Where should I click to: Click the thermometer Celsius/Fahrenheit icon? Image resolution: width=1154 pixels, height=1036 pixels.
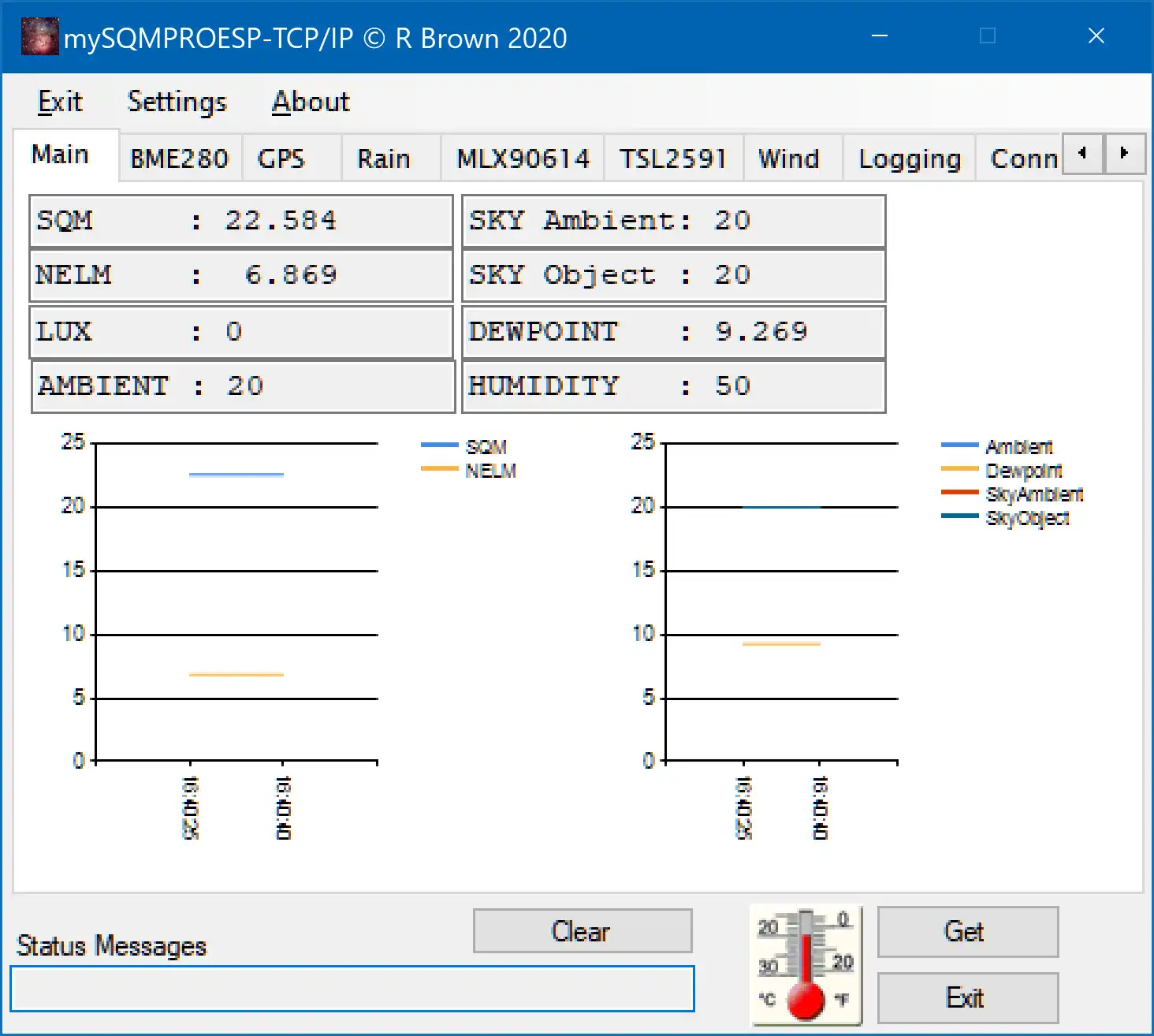pyautogui.click(x=806, y=966)
